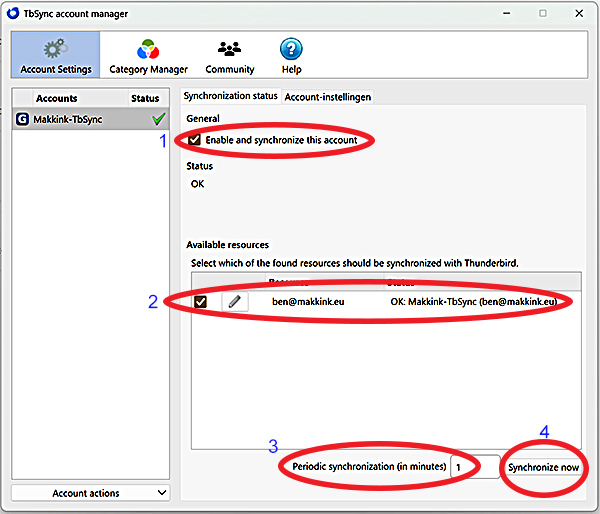Image resolution: width=600 pixels, height=514 pixels.
Task: Open the Category Manager colored circles icon
Action: pyautogui.click(x=148, y=49)
